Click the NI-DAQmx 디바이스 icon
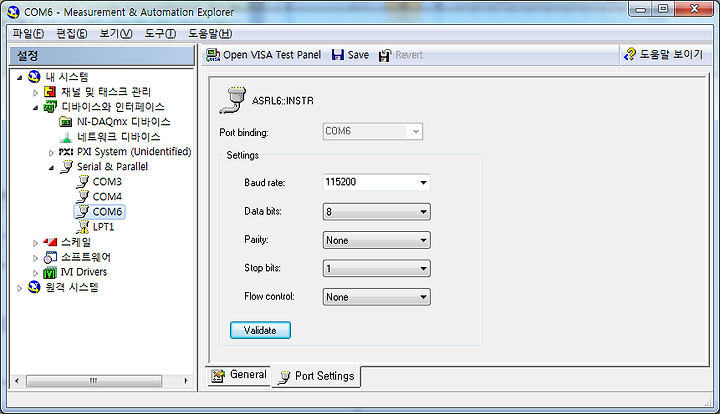 (66, 122)
